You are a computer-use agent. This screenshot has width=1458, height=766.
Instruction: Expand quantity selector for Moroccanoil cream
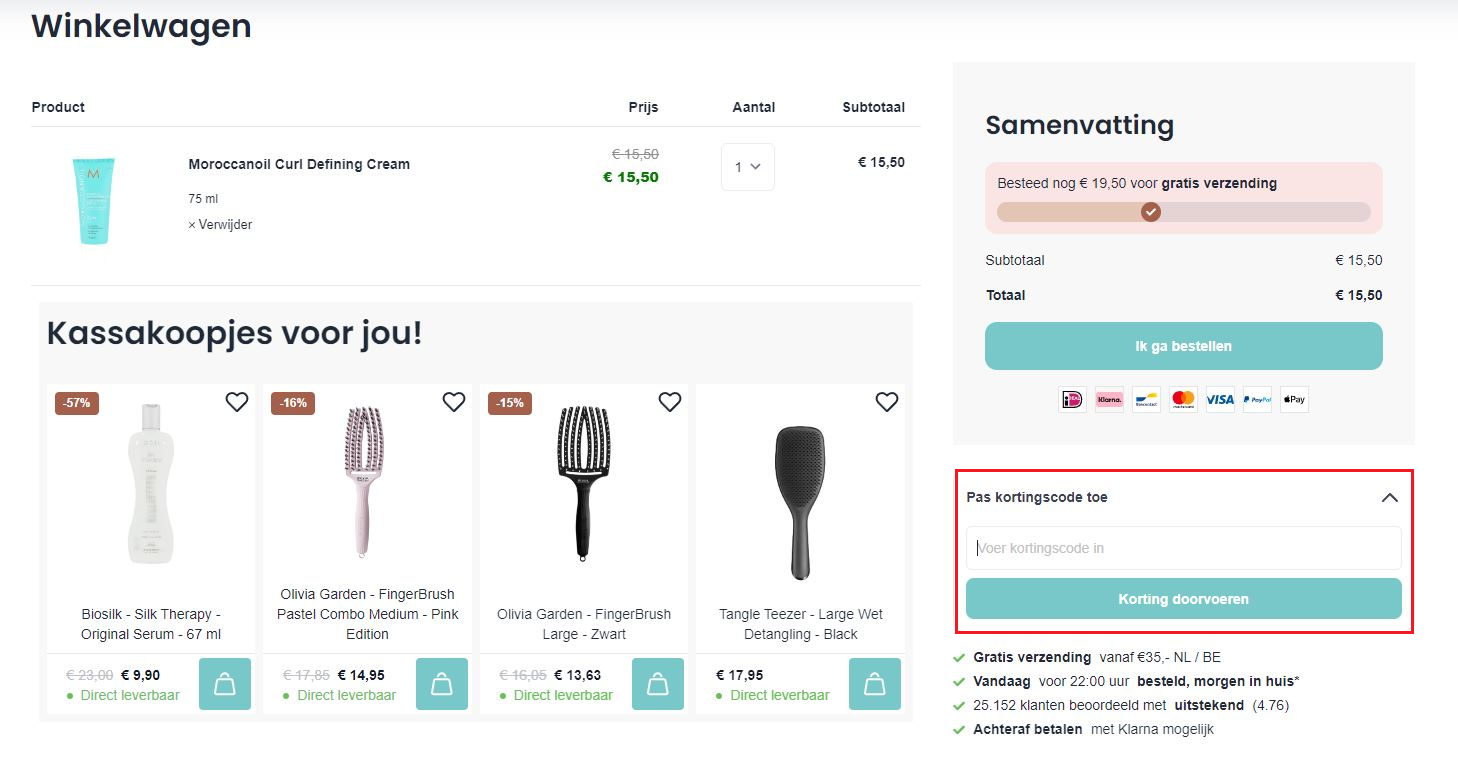click(747, 166)
